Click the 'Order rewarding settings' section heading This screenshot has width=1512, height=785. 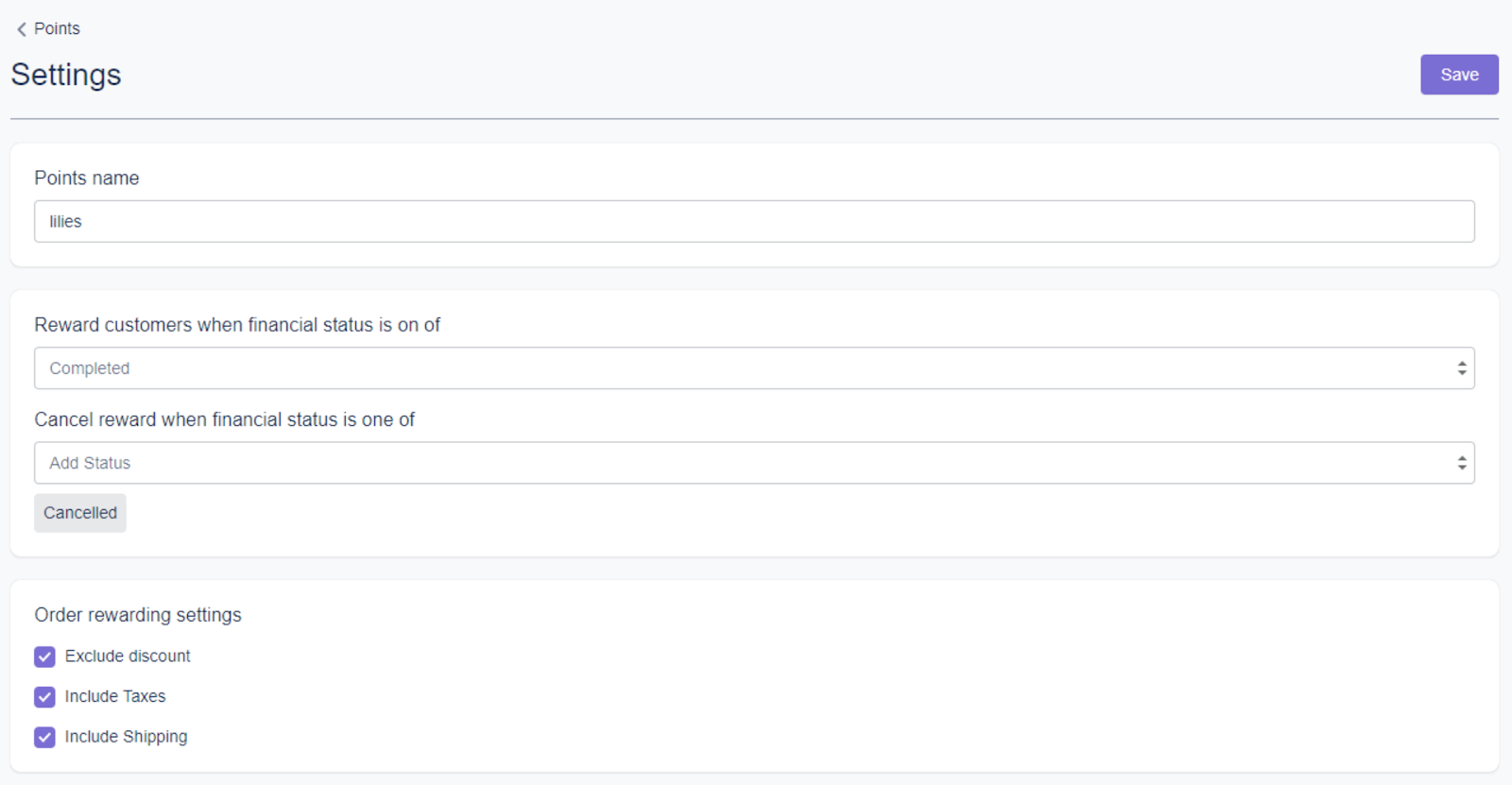(138, 615)
